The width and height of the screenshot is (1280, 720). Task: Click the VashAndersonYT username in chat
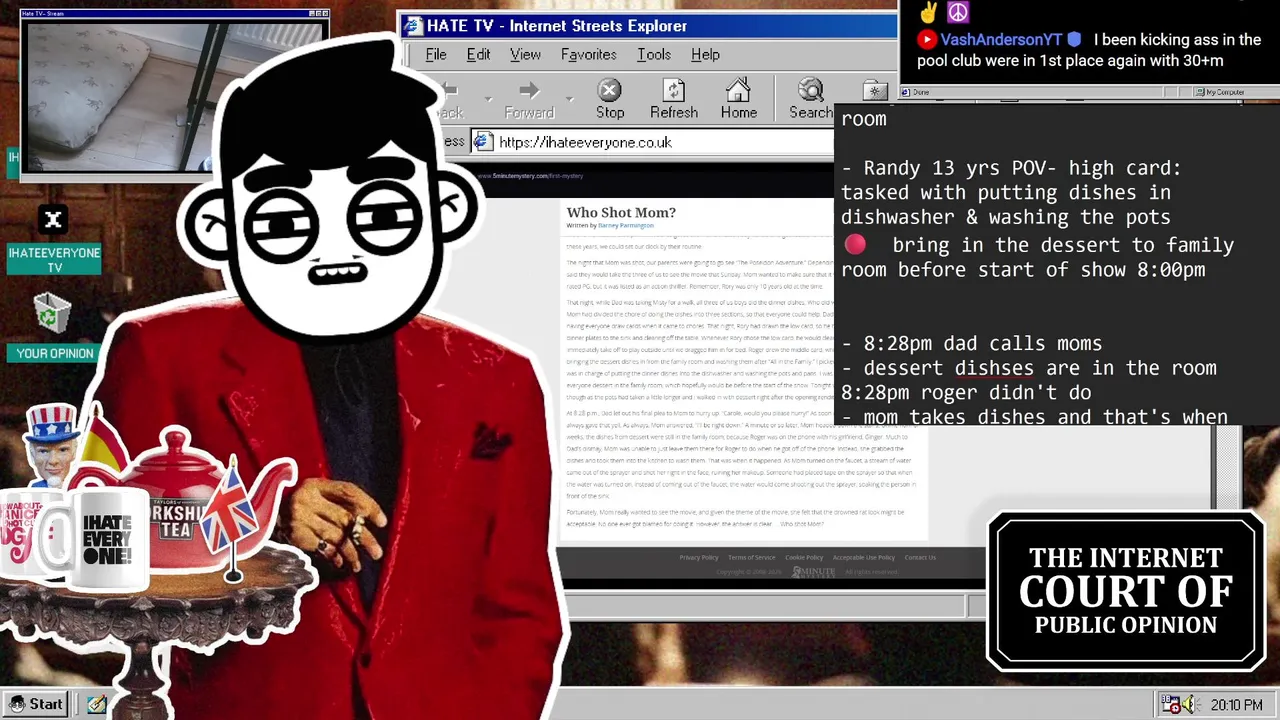[1001, 40]
